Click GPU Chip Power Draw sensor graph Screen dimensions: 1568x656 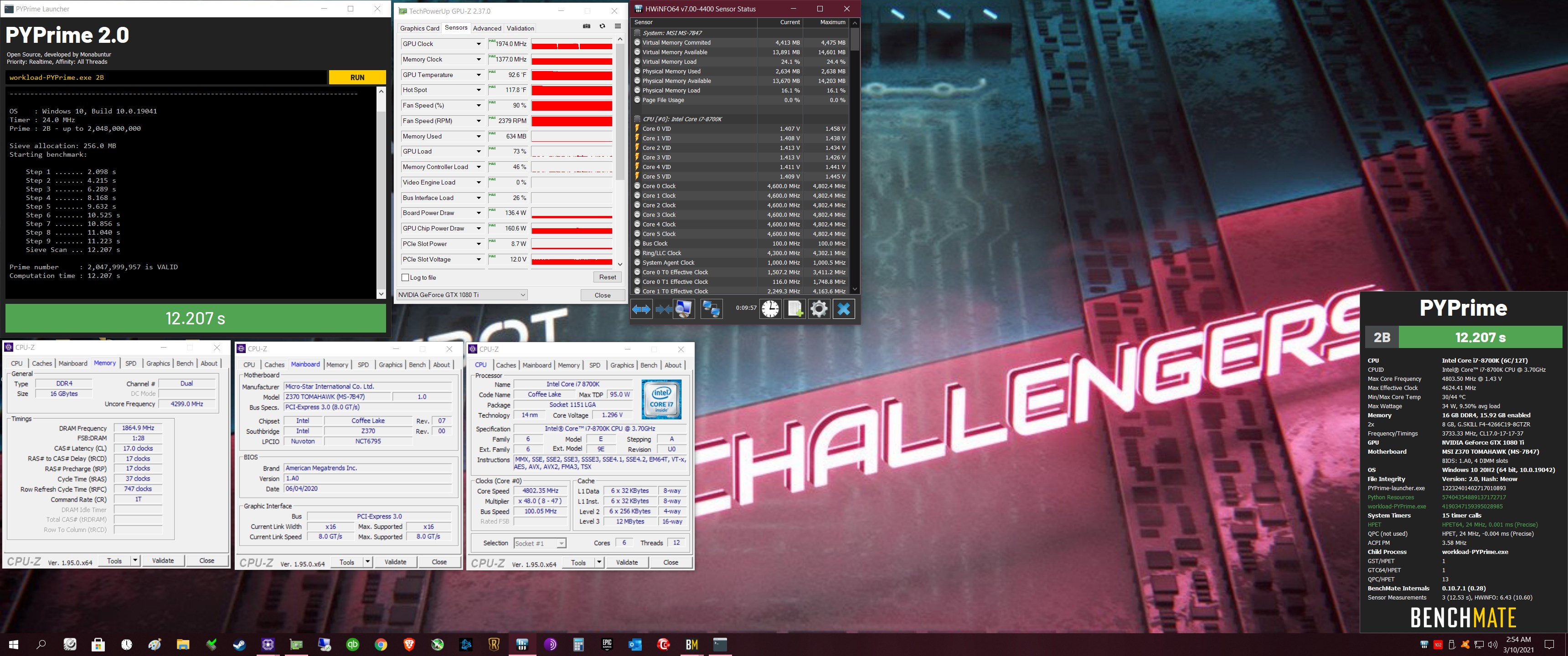point(572,228)
